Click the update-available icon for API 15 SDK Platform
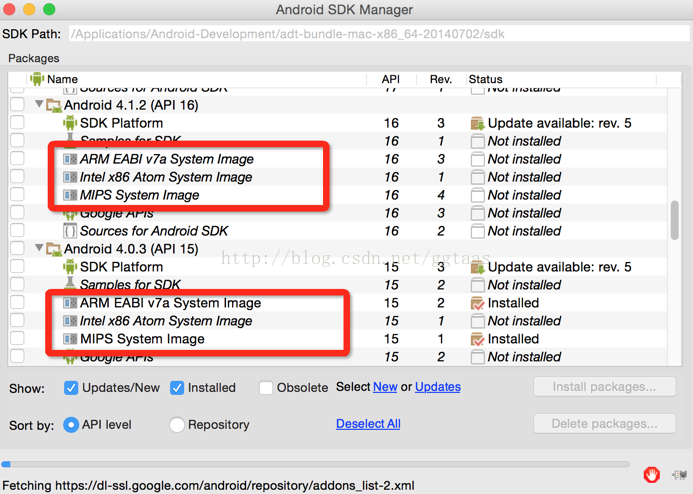The image size is (693, 494). click(x=477, y=267)
